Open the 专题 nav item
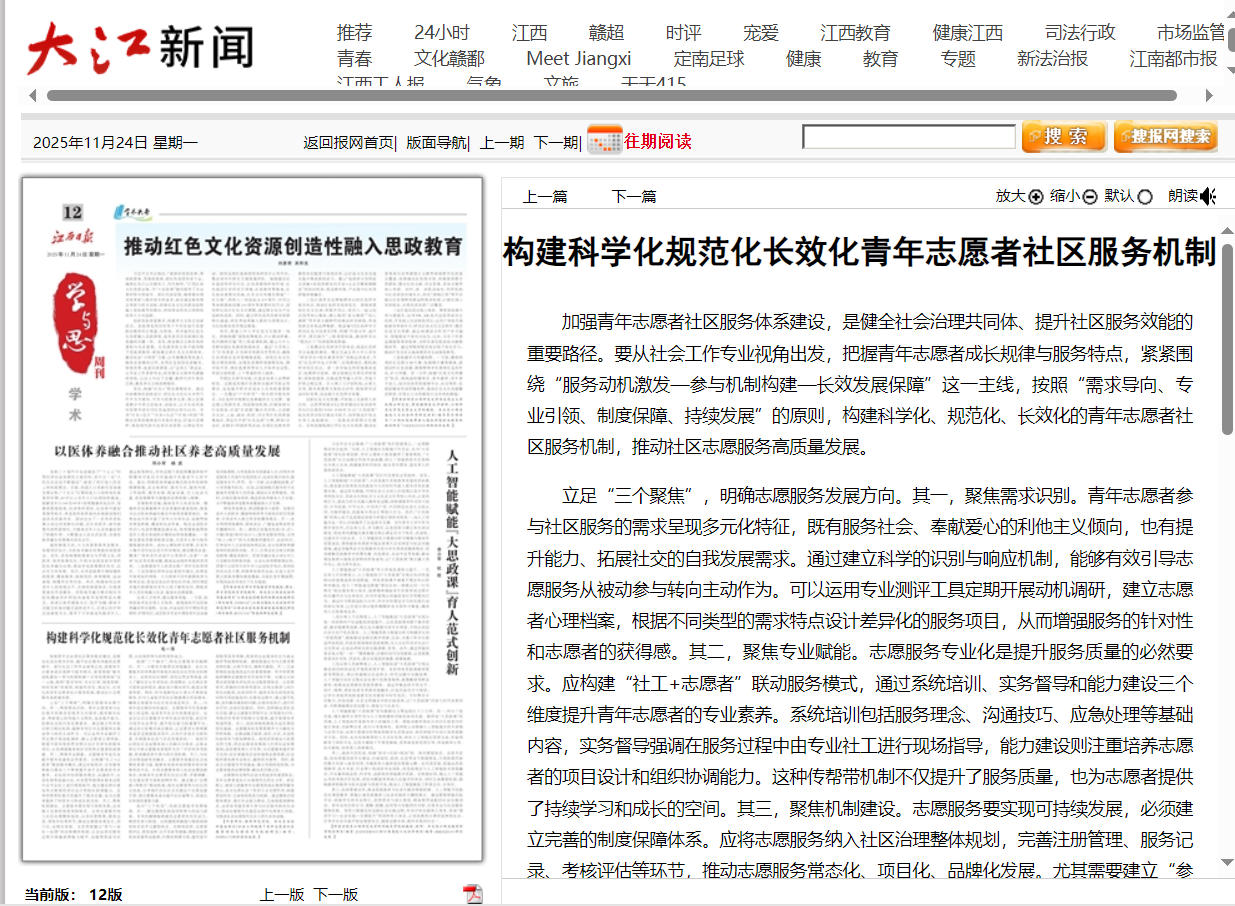The width and height of the screenshot is (1235, 906). [x=958, y=58]
